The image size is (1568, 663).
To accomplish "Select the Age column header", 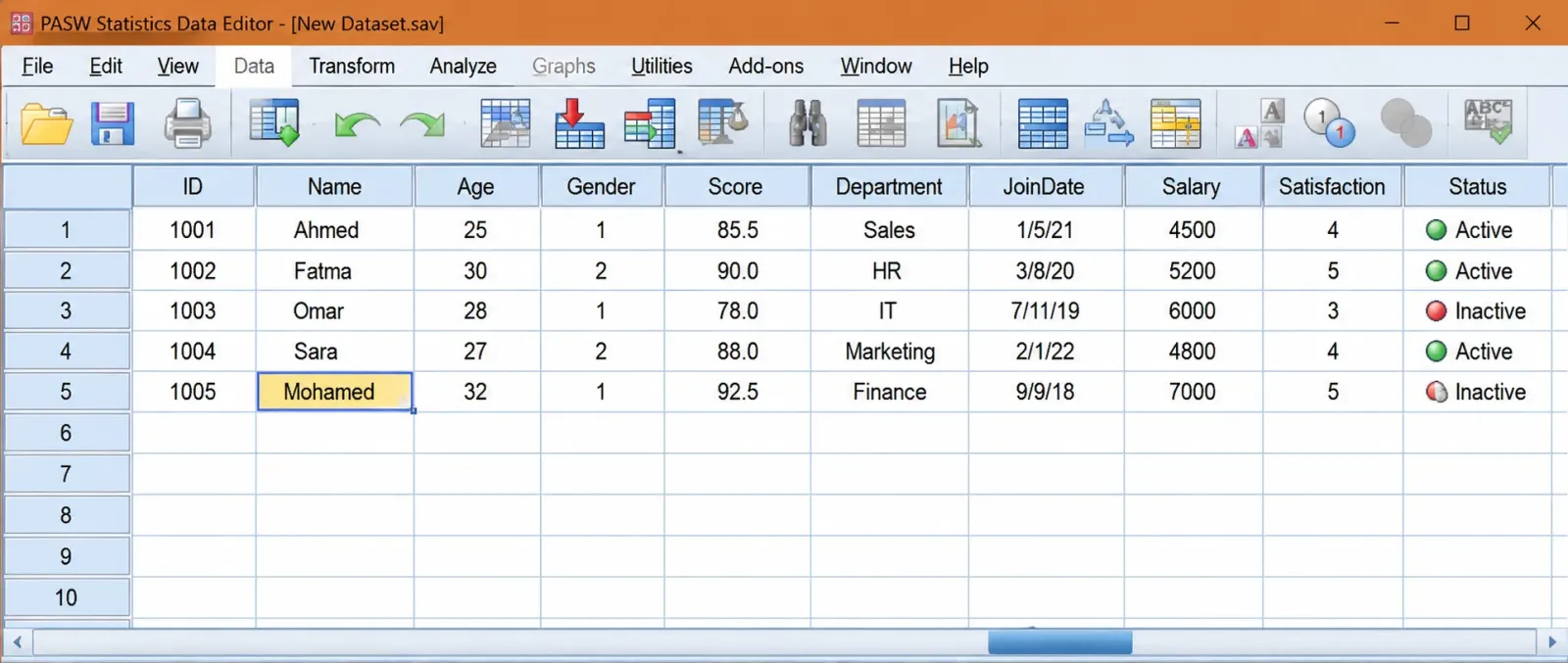I will (476, 186).
